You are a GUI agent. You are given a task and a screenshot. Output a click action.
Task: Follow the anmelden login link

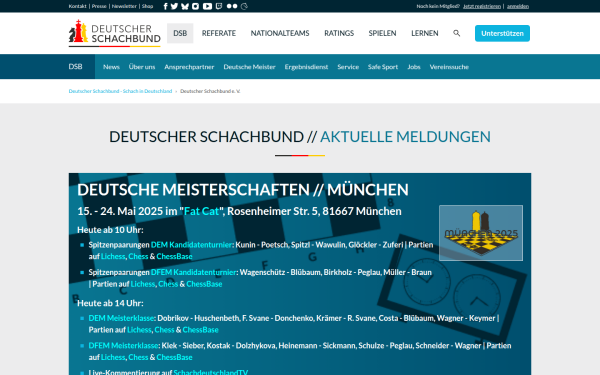[518, 6]
